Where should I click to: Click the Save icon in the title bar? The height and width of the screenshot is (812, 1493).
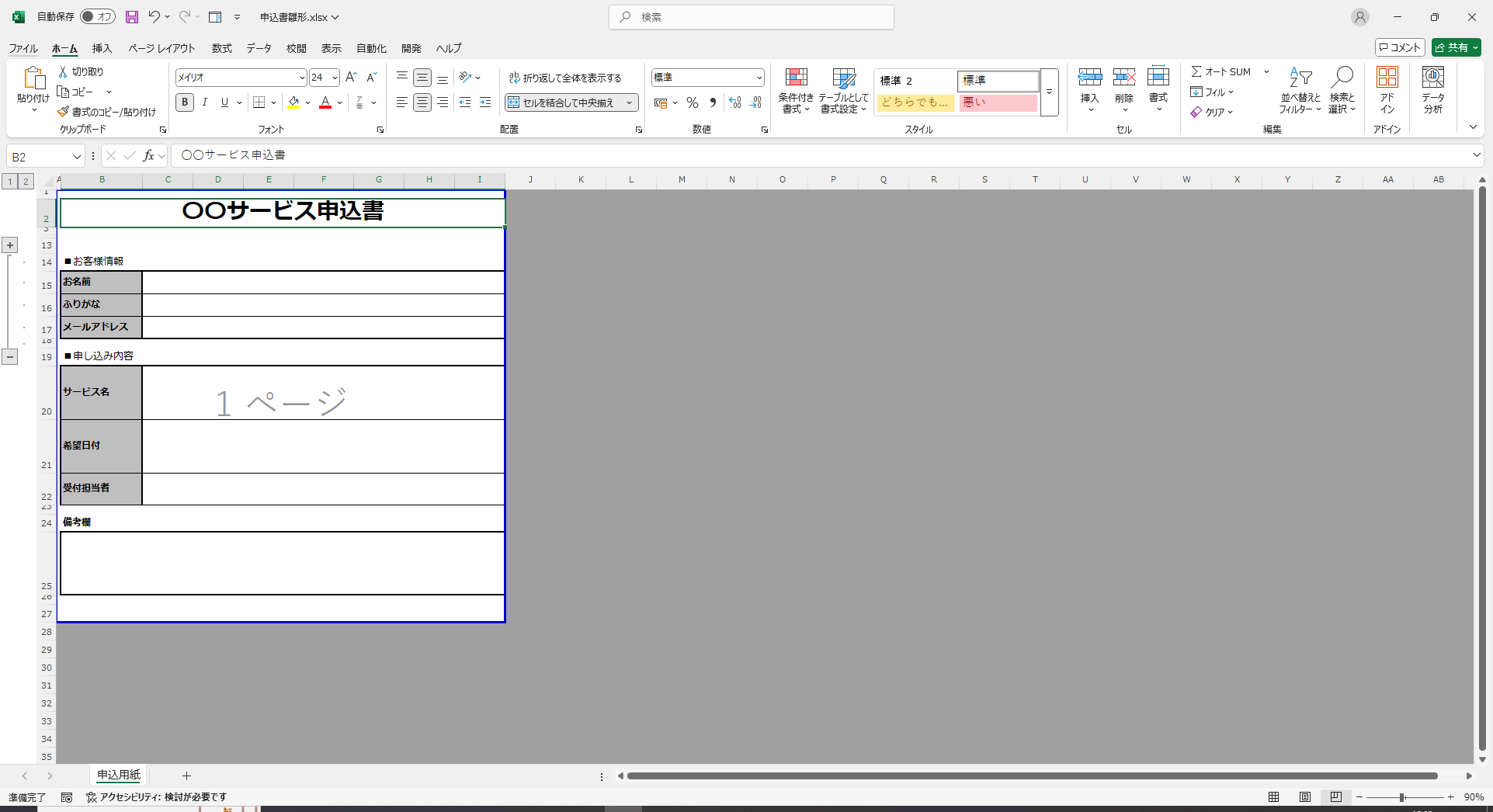pos(130,16)
